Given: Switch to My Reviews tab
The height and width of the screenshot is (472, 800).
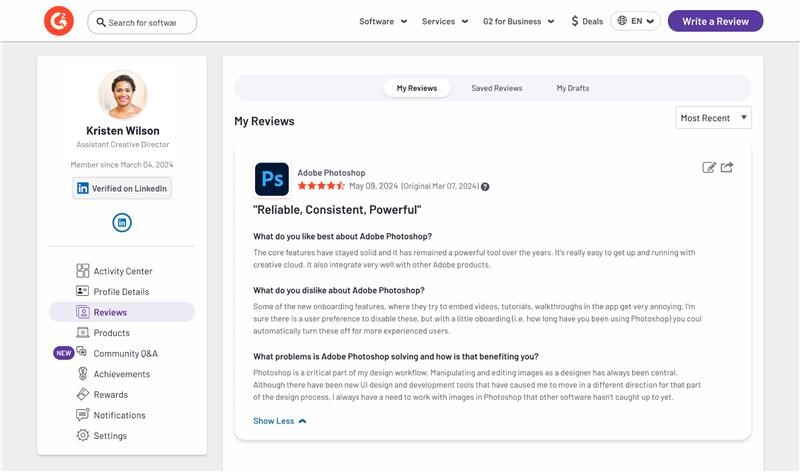Looking at the screenshot, I should click(417, 88).
